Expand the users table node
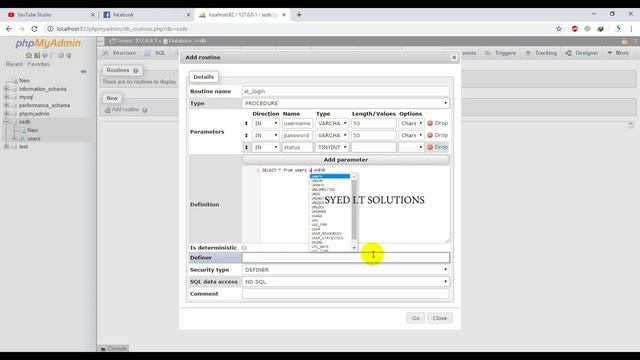 pos(14,139)
